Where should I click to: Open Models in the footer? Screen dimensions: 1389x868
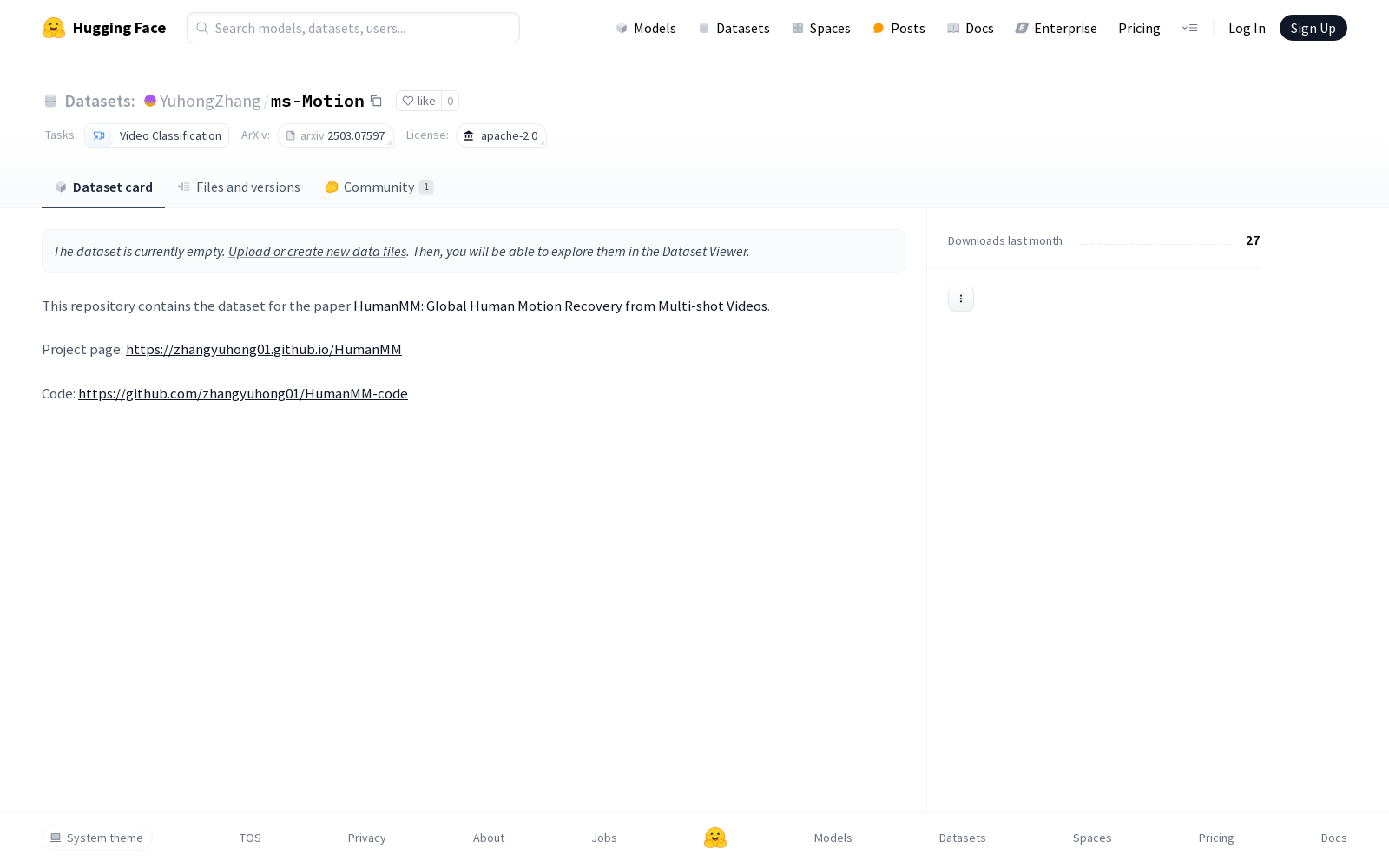pos(833,838)
